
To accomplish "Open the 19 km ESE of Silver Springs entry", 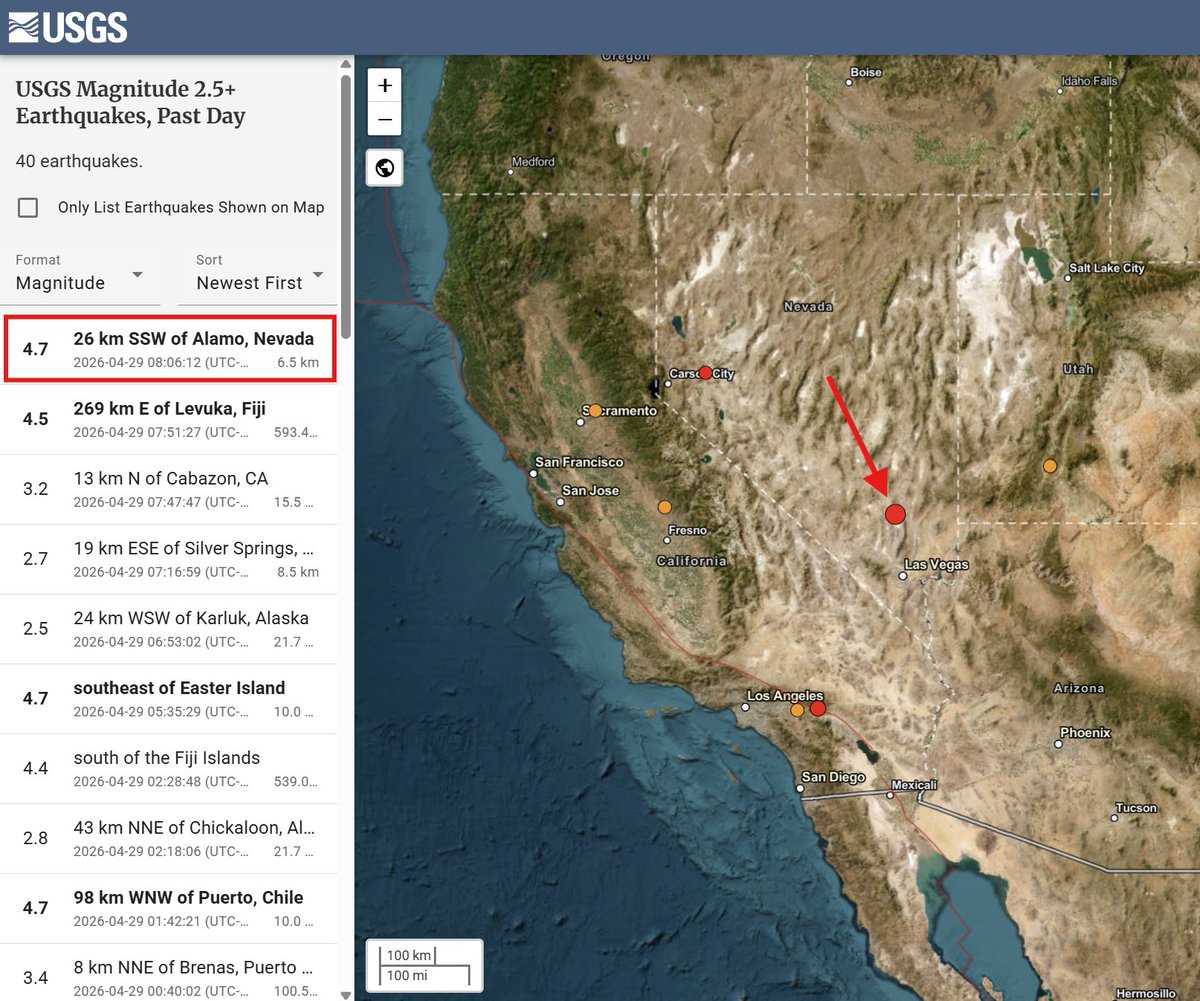I will click(x=169, y=559).
